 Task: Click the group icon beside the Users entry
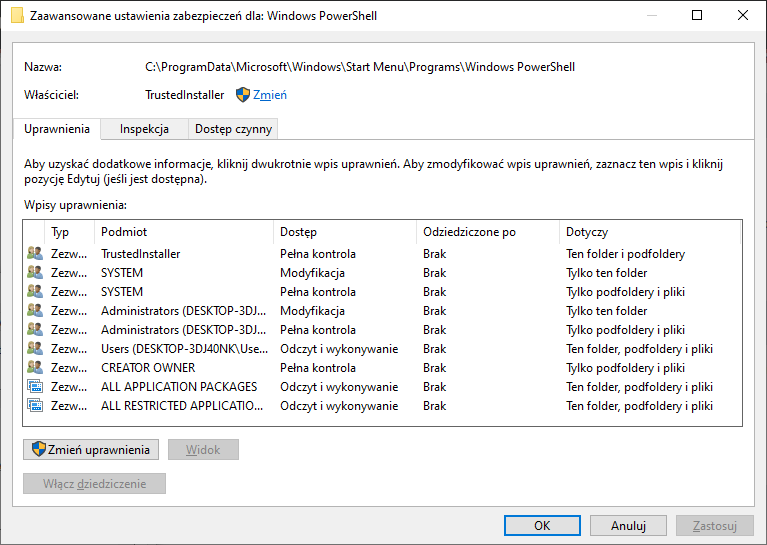(x=35, y=348)
